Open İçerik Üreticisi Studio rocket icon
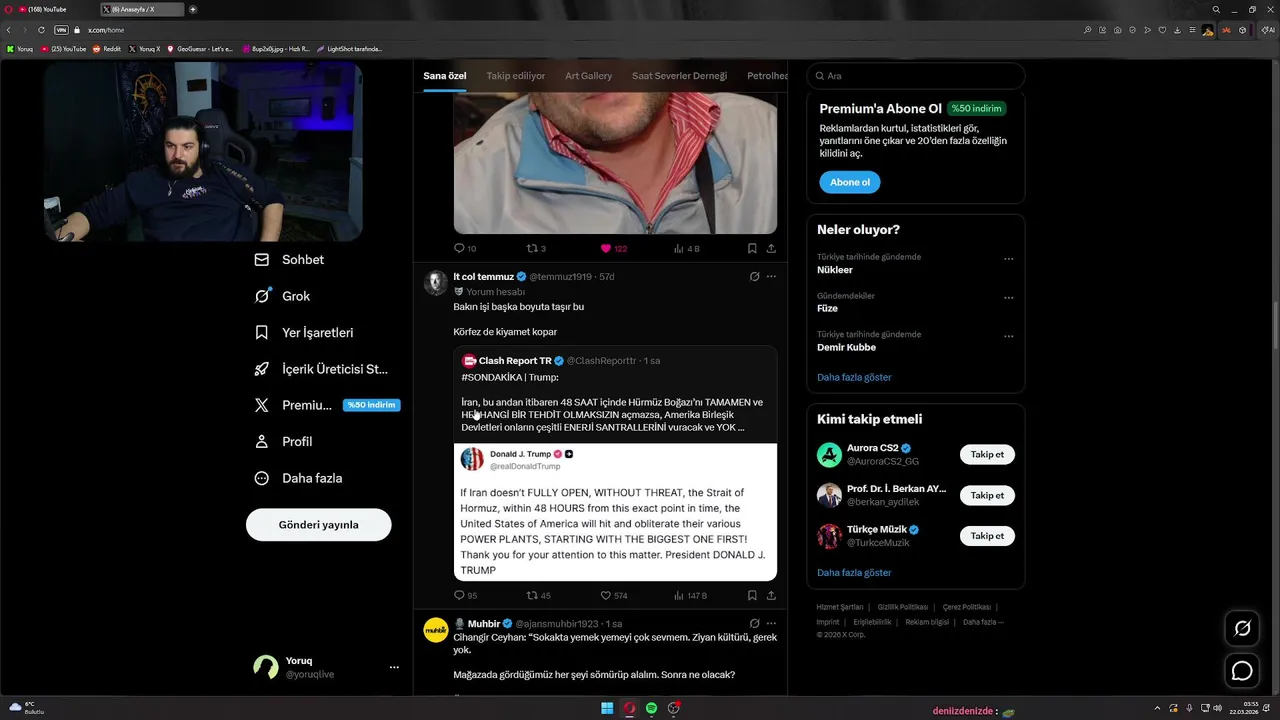Image resolution: width=1280 pixels, height=720 pixels. click(262, 369)
